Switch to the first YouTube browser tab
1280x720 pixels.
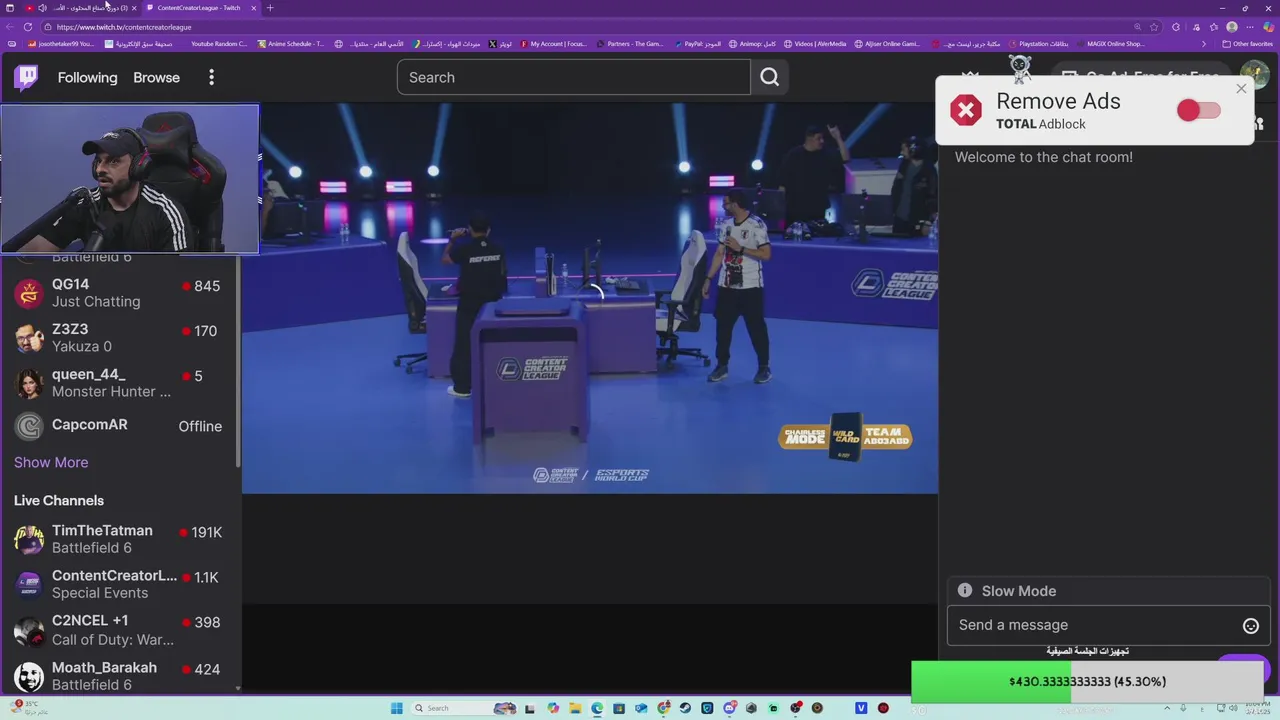(80, 8)
